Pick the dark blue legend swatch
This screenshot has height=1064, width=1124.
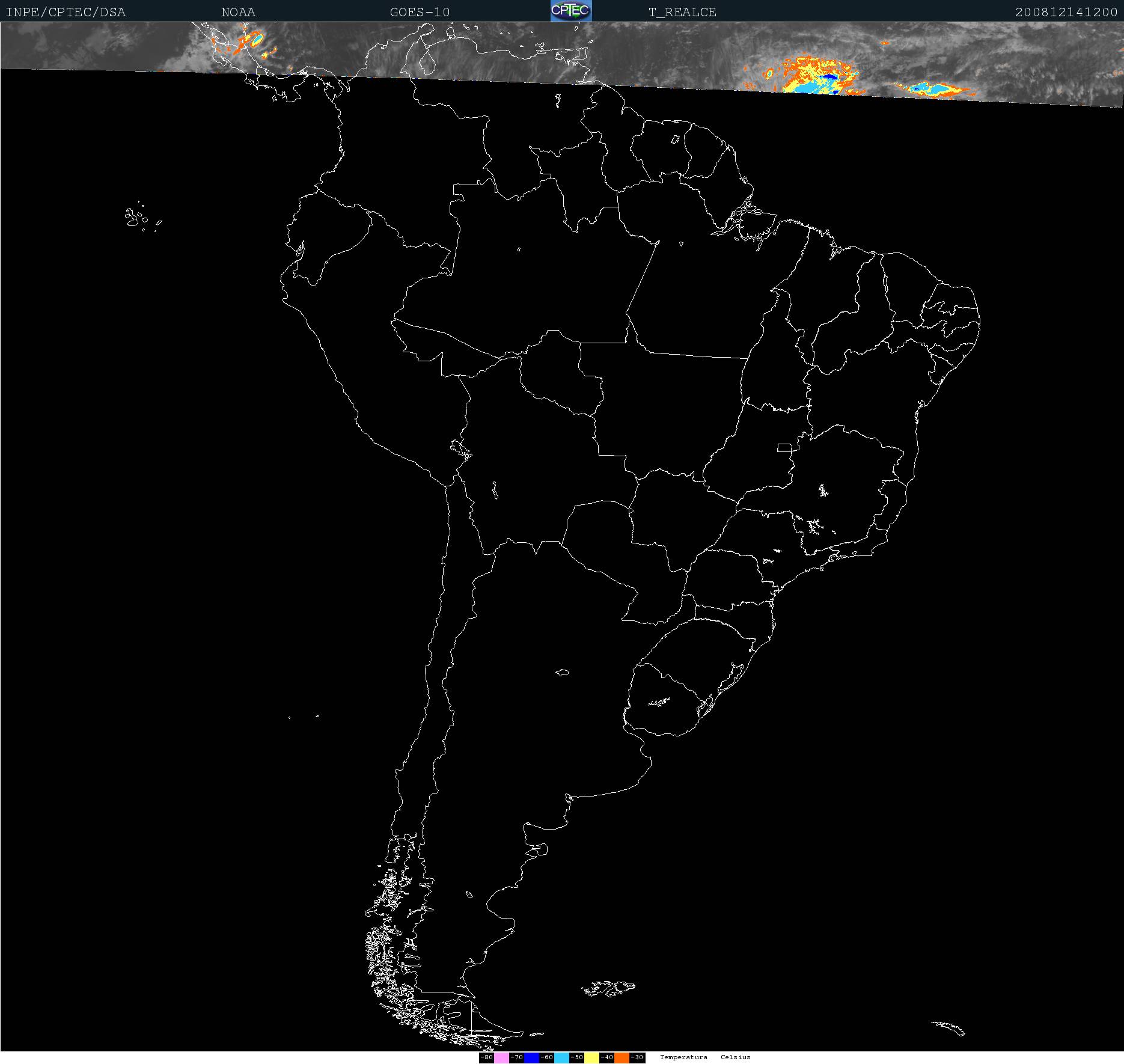(531, 1057)
